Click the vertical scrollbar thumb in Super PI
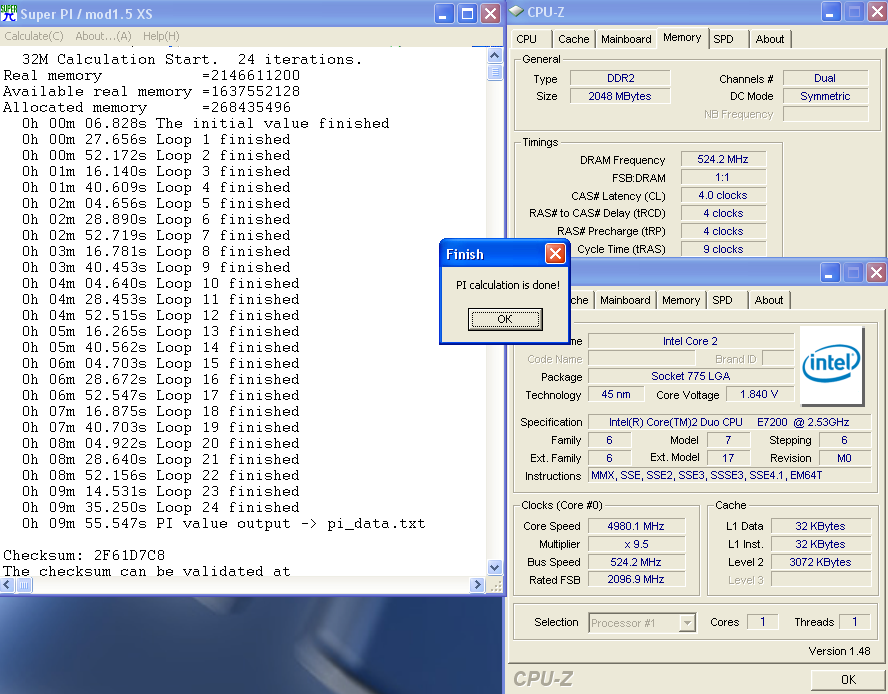The image size is (888, 694). pos(494,73)
